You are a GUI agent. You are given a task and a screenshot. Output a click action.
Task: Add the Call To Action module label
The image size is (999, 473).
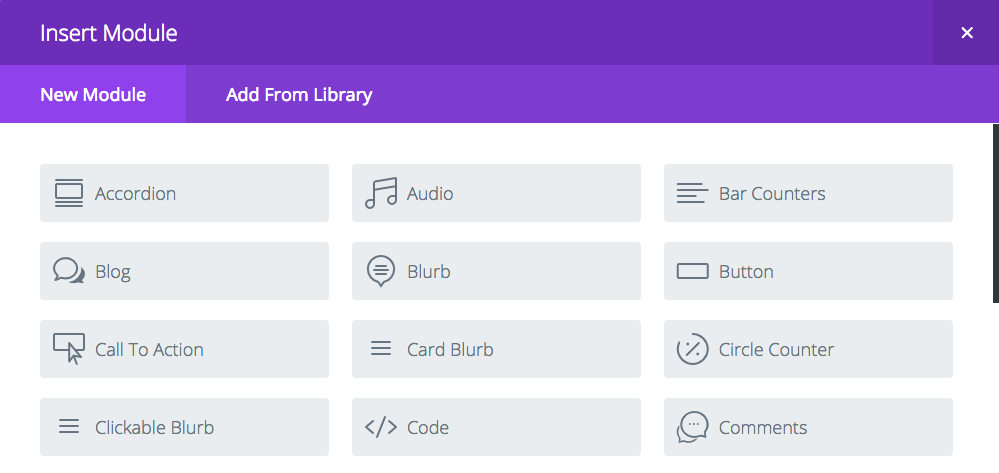pyautogui.click(x=149, y=349)
